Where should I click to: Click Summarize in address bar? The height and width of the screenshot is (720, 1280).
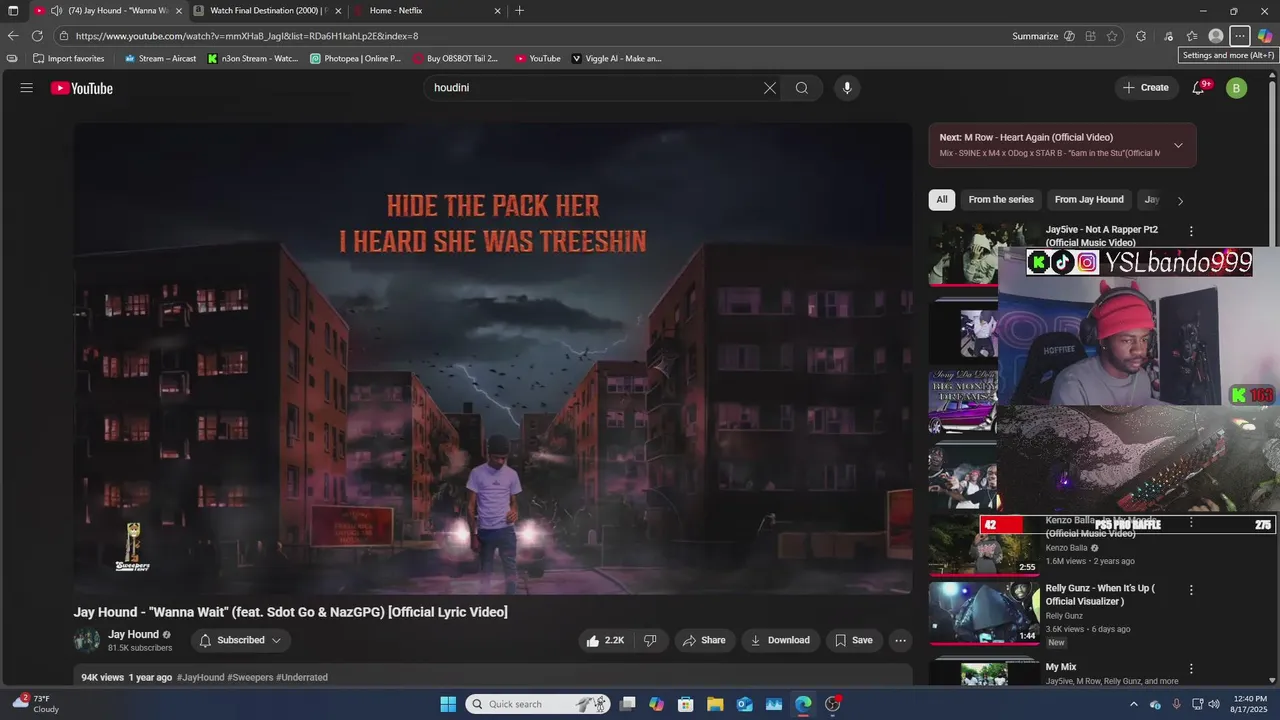[x=1035, y=36]
